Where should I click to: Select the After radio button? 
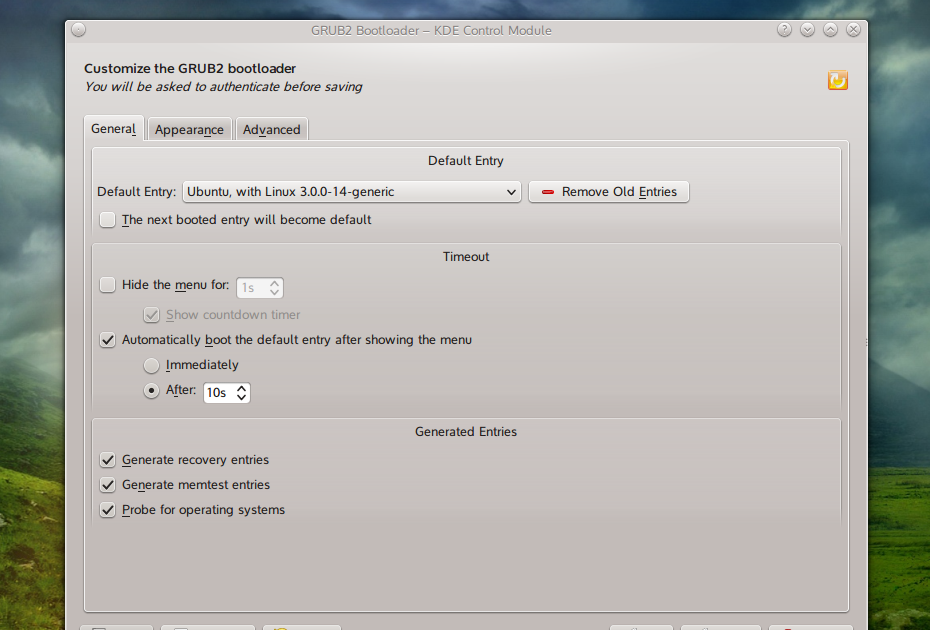pos(151,392)
